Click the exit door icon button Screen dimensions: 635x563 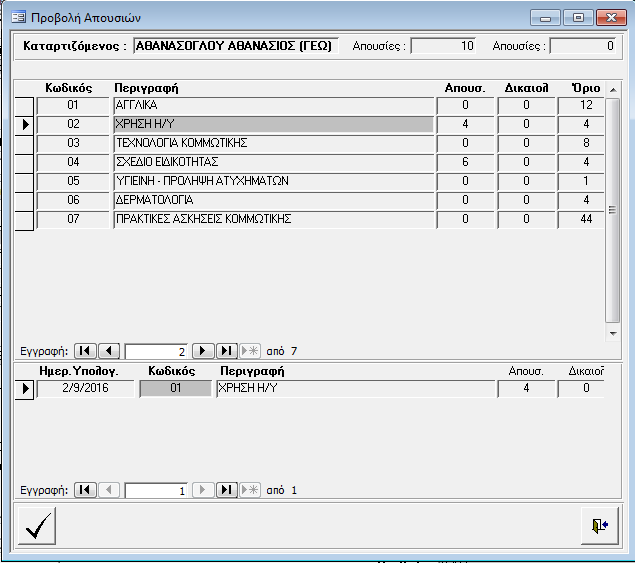pos(599,526)
